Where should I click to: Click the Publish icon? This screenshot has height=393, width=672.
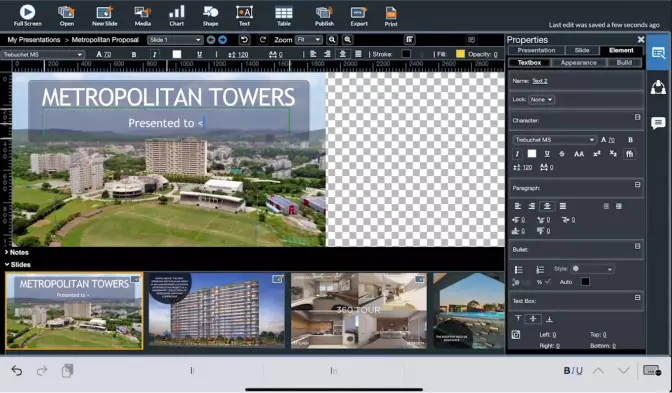pyautogui.click(x=324, y=15)
